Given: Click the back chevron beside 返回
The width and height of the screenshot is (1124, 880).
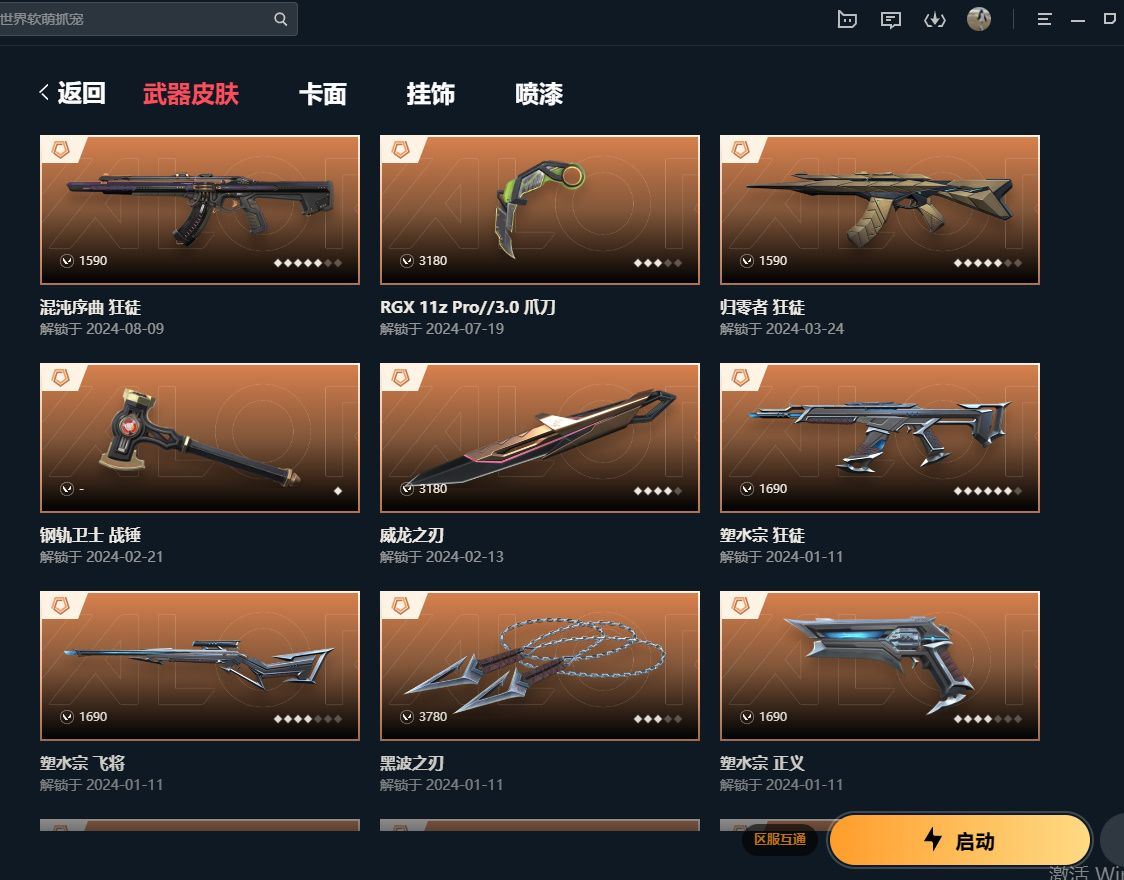Looking at the screenshot, I should point(44,92).
